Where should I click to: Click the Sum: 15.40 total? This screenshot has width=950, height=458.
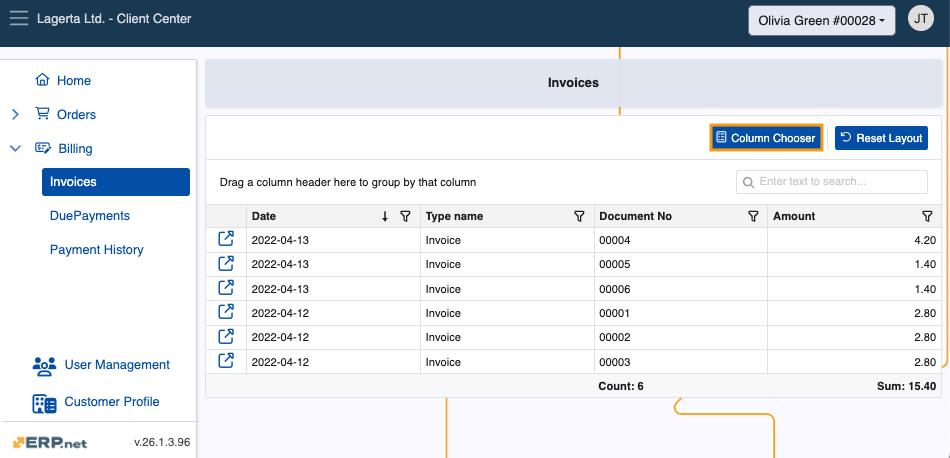(906, 386)
